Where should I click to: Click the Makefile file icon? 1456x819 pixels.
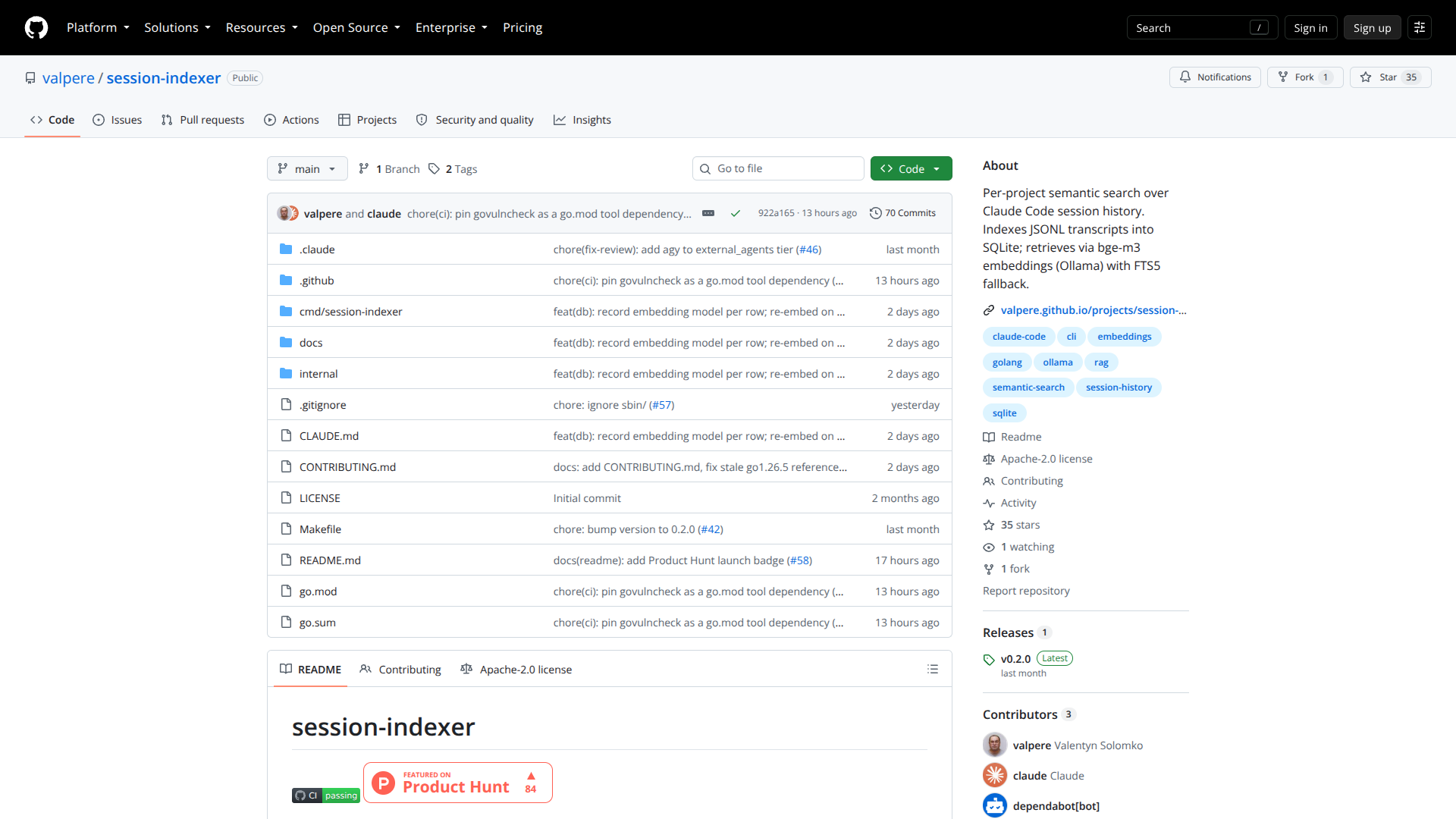point(286,529)
